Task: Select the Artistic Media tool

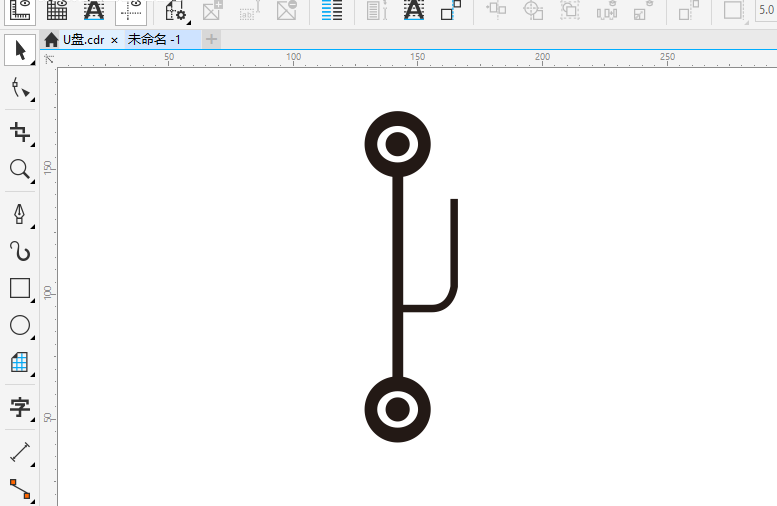Action: (x=20, y=251)
